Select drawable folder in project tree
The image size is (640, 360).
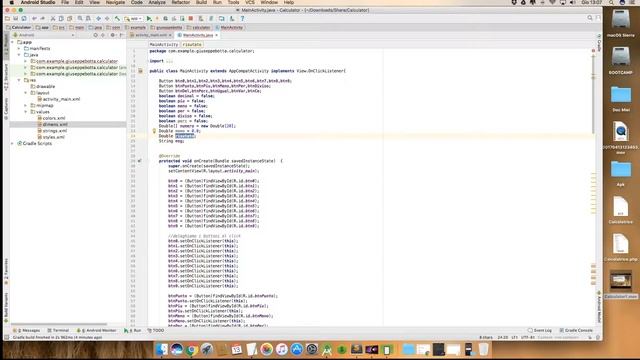[x=43, y=87]
